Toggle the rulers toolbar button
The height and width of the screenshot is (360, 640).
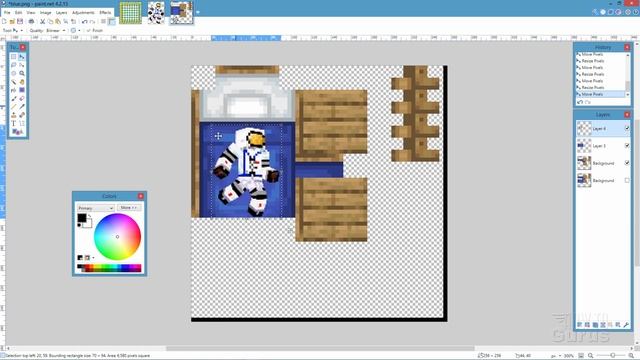111,21
